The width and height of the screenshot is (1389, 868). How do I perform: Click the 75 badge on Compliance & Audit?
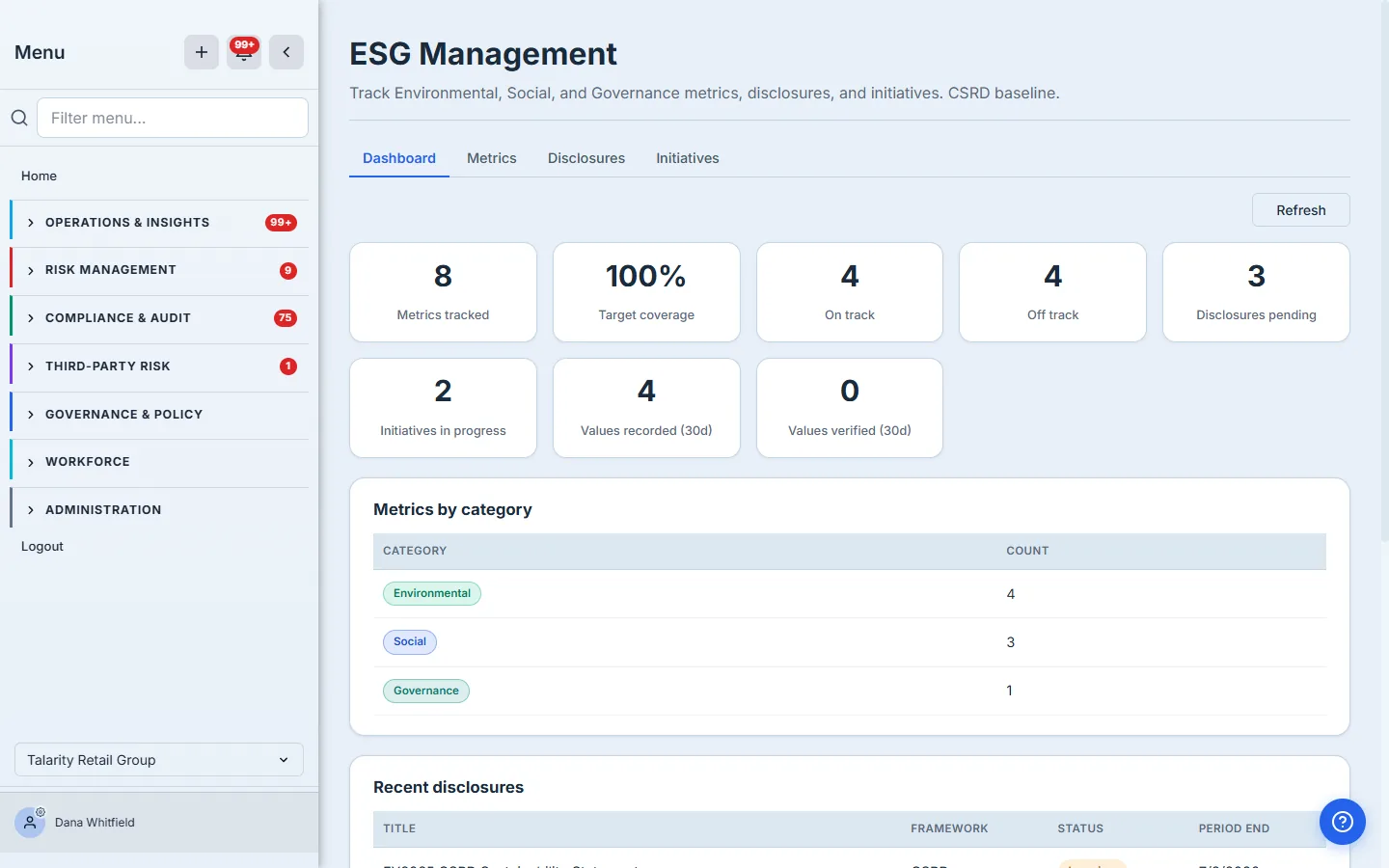285,318
